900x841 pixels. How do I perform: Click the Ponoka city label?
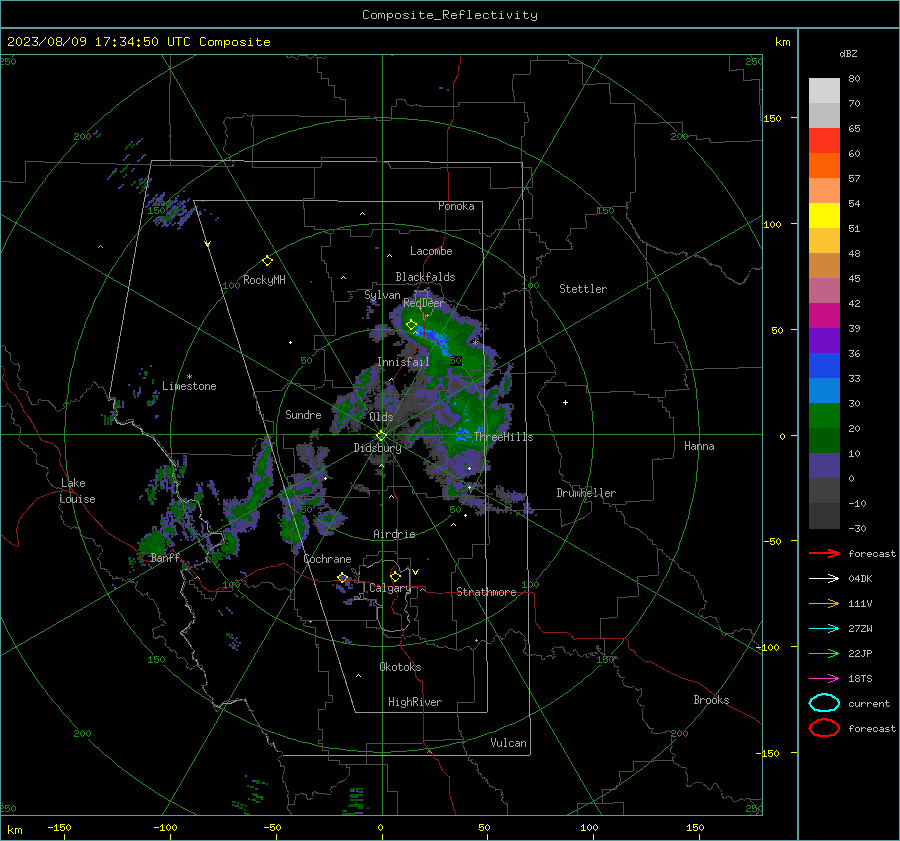click(x=456, y=206)
